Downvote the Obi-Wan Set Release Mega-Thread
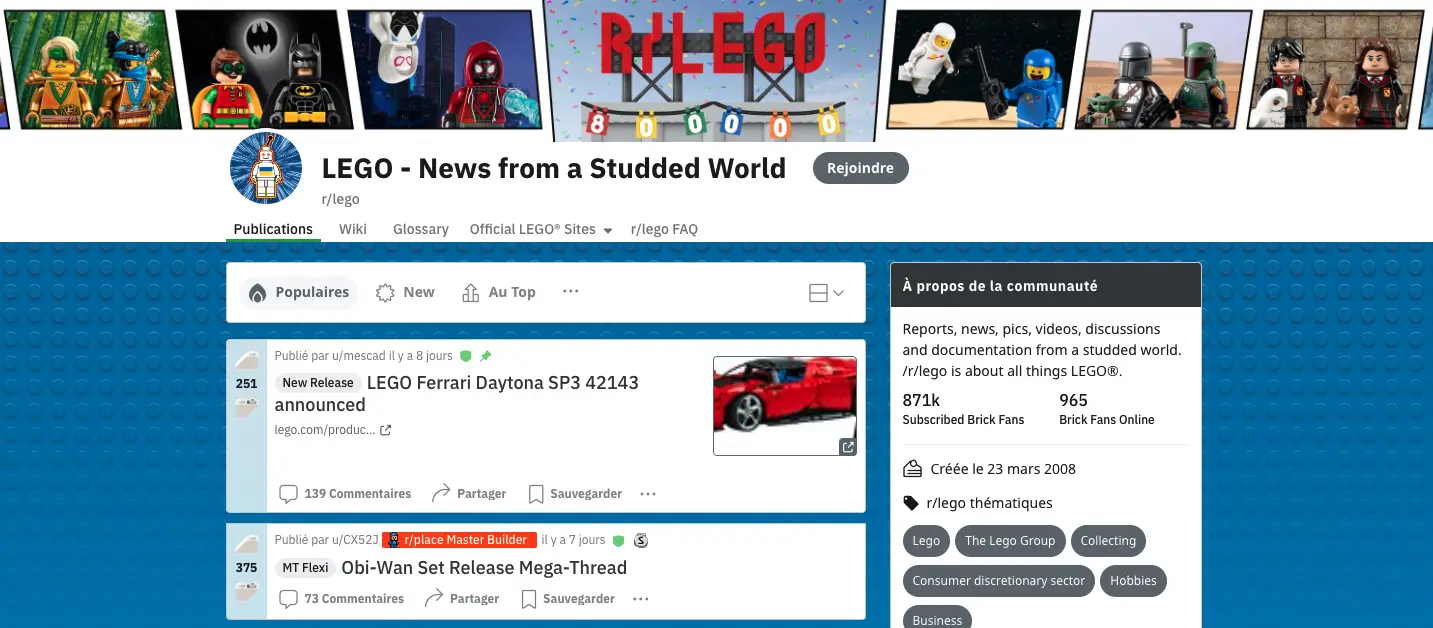 [246, 590]
